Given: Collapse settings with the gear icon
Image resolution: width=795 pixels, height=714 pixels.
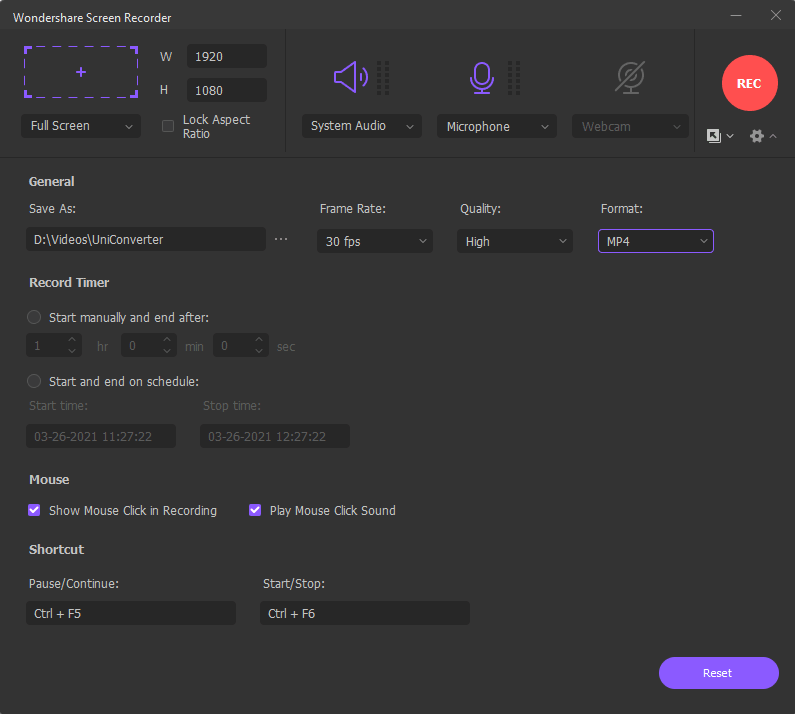Looking at the screenshot, I should [756, 135].
